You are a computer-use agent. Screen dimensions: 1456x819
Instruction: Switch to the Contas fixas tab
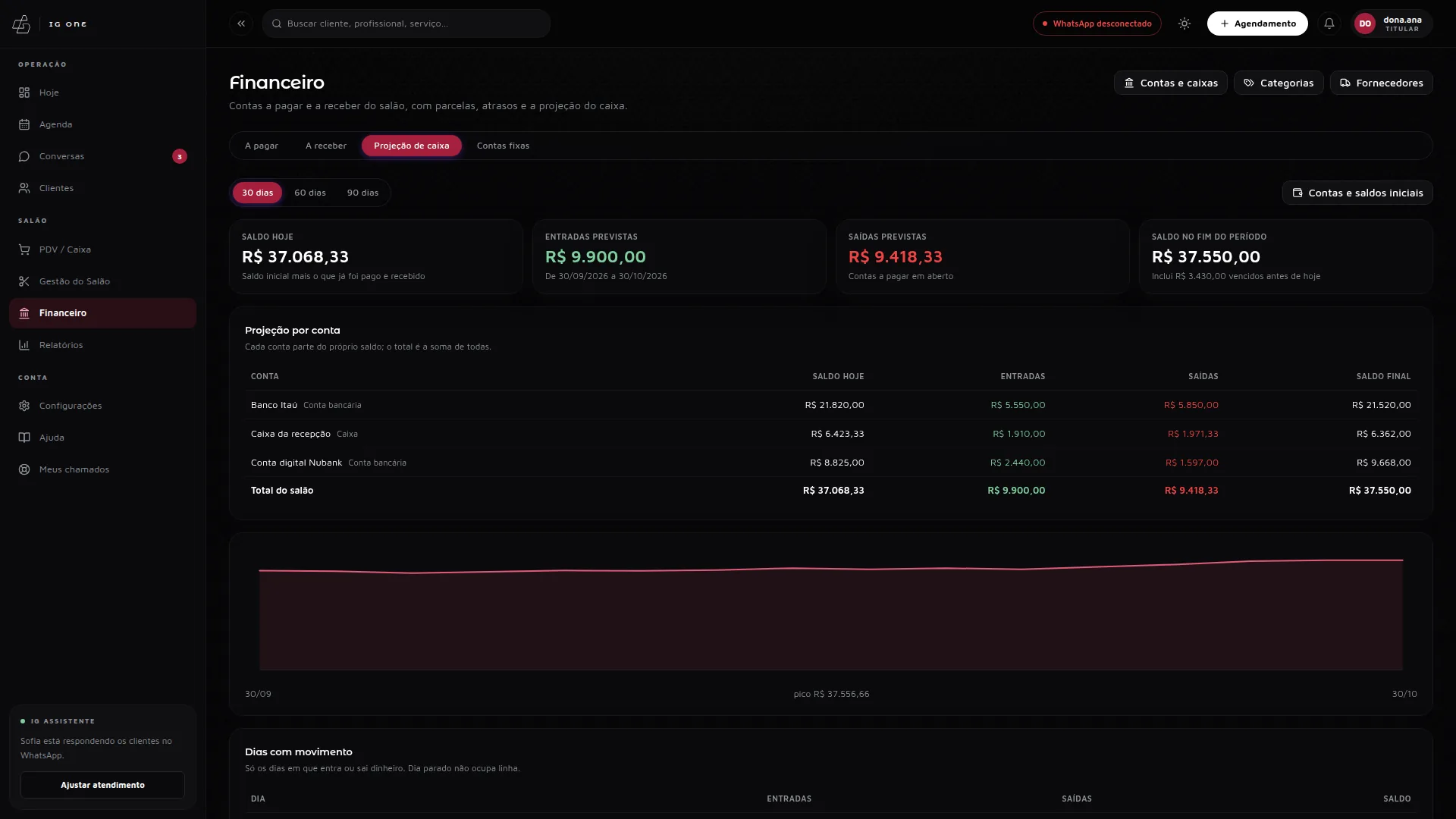[x=503, y=146]
